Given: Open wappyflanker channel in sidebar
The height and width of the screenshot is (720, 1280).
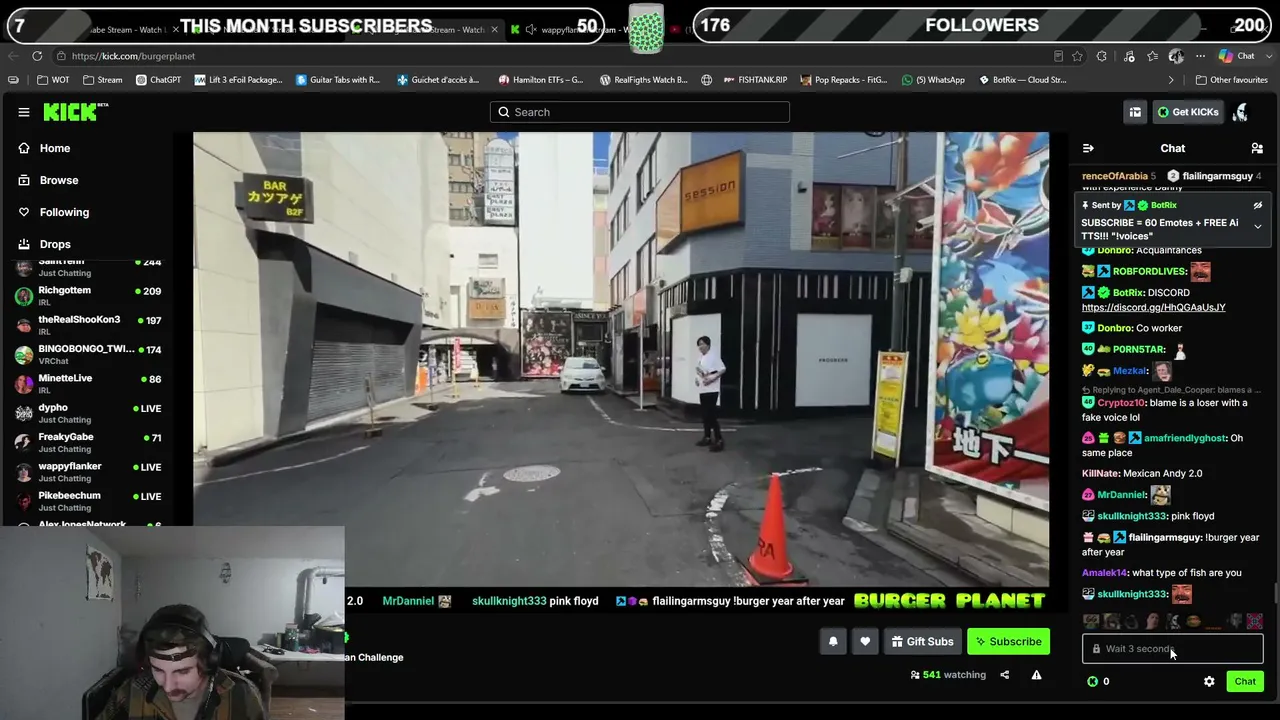Looking at the screenshot, I should pos(88,472).
